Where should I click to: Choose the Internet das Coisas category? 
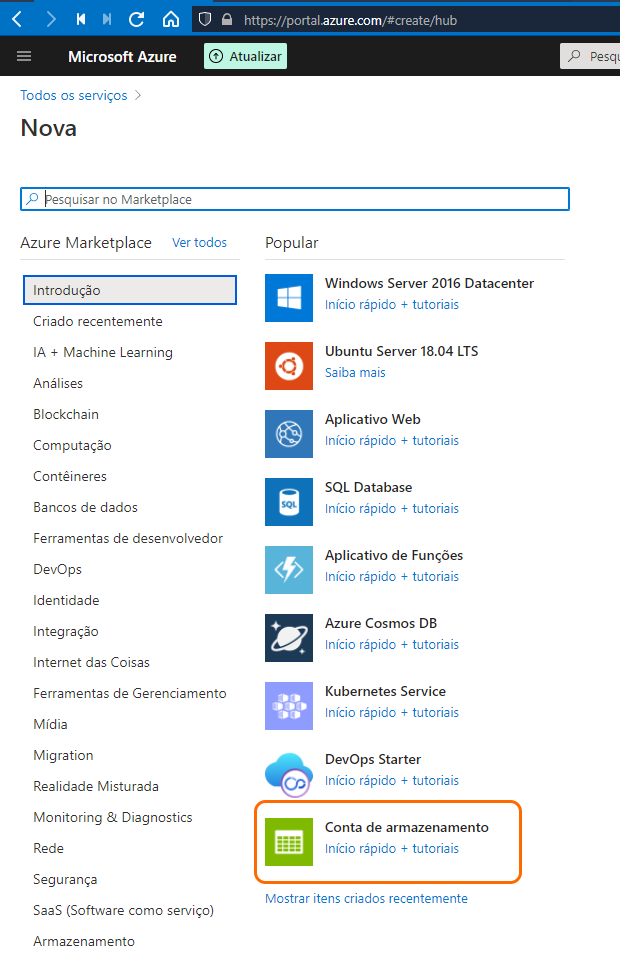(x=92, y=662)
